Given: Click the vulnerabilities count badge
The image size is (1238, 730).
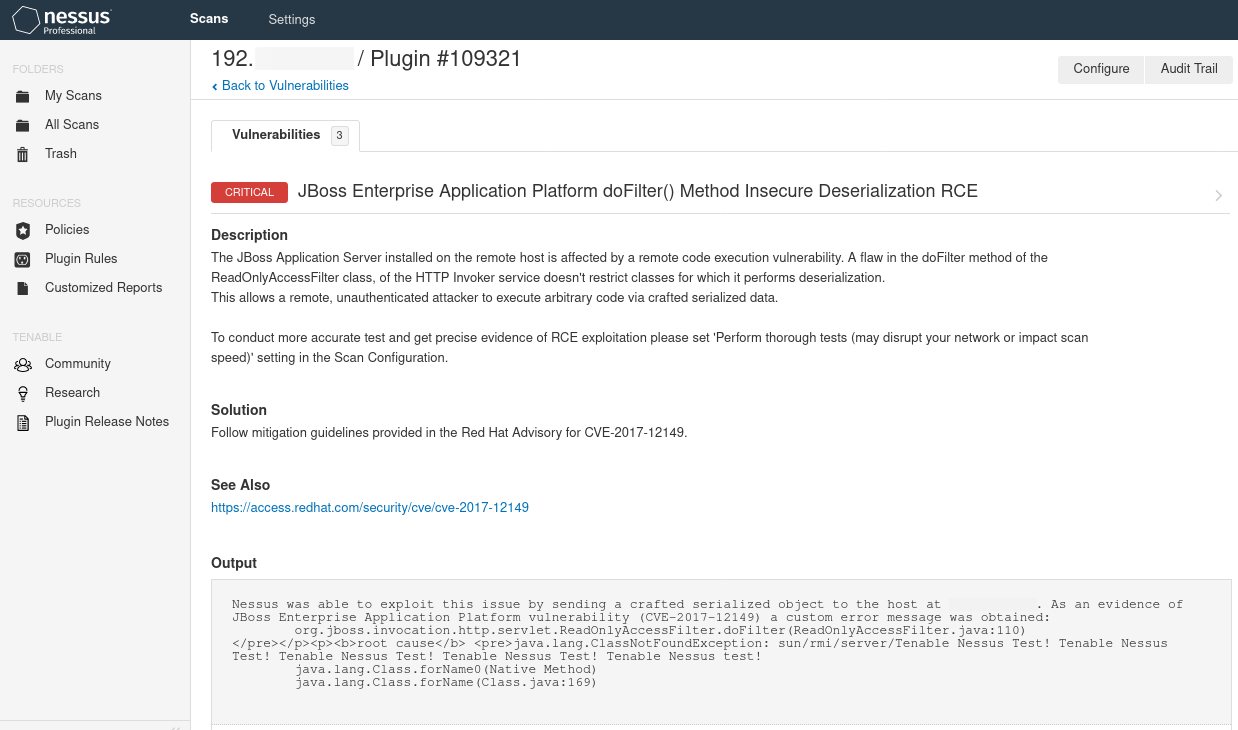Looking at the screenshot, I should point(339,134).
